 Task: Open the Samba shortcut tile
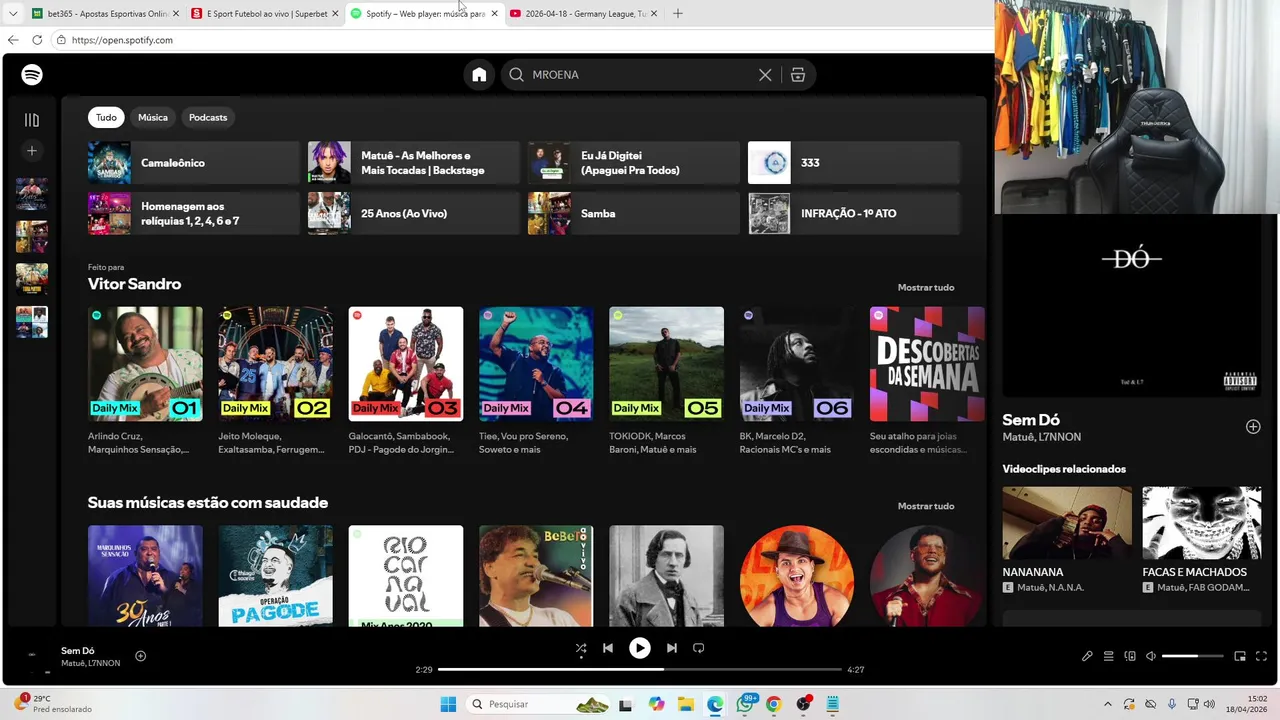point(634,213)
